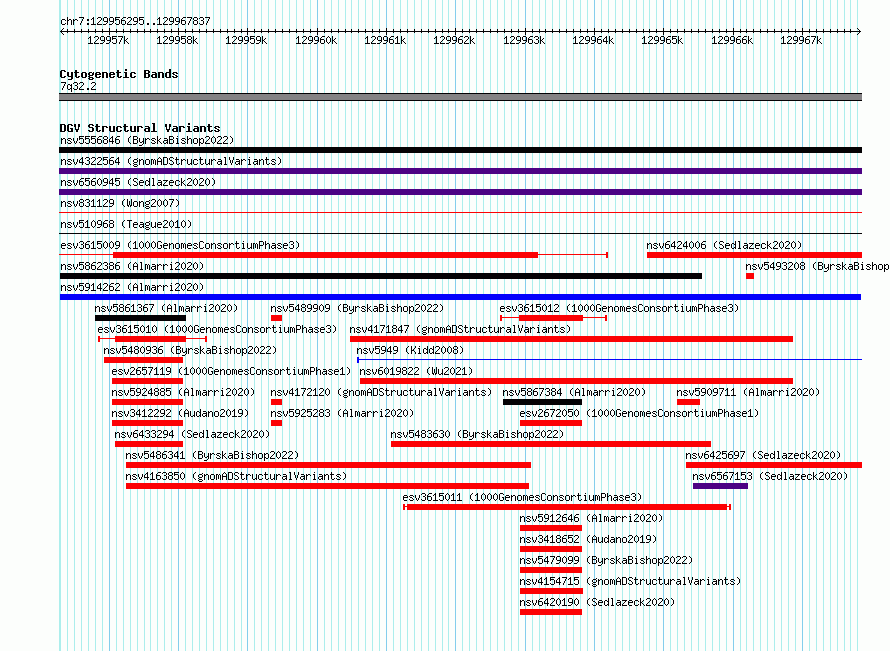Click the nsv5556846 (ByrskaBishop2022) variant label
Screen dimensions: 890x651
(147, 140)
